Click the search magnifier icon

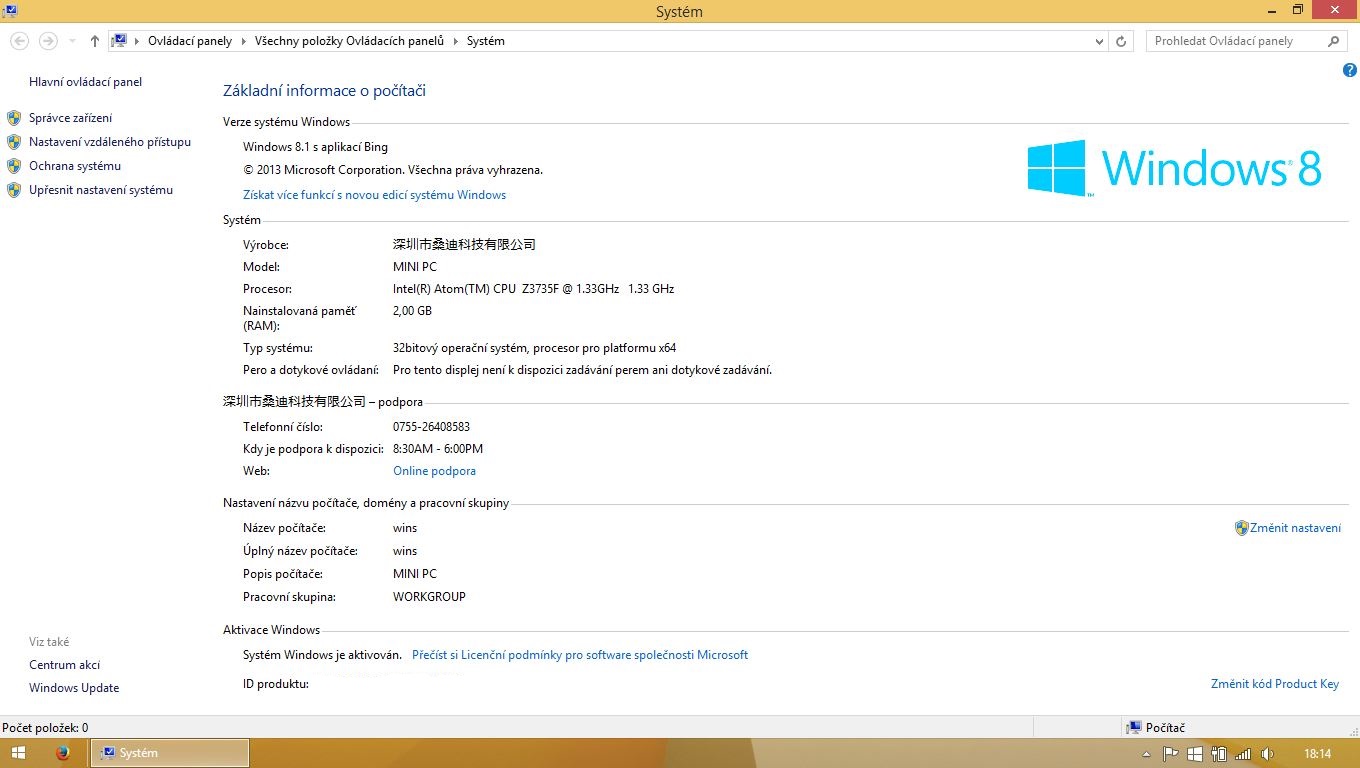1333,41
